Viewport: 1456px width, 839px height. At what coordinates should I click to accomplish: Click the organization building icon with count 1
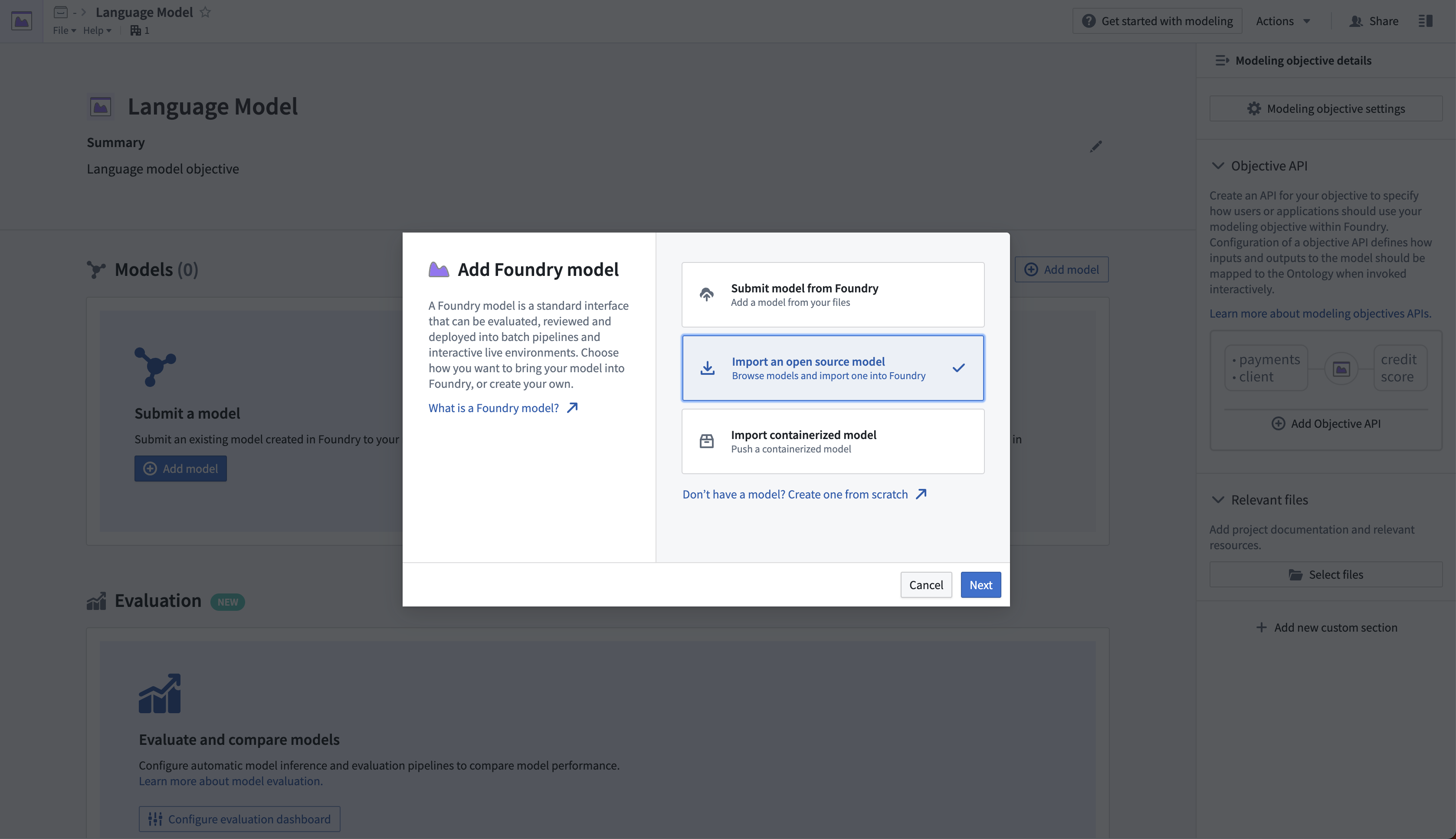click(140, 30)
